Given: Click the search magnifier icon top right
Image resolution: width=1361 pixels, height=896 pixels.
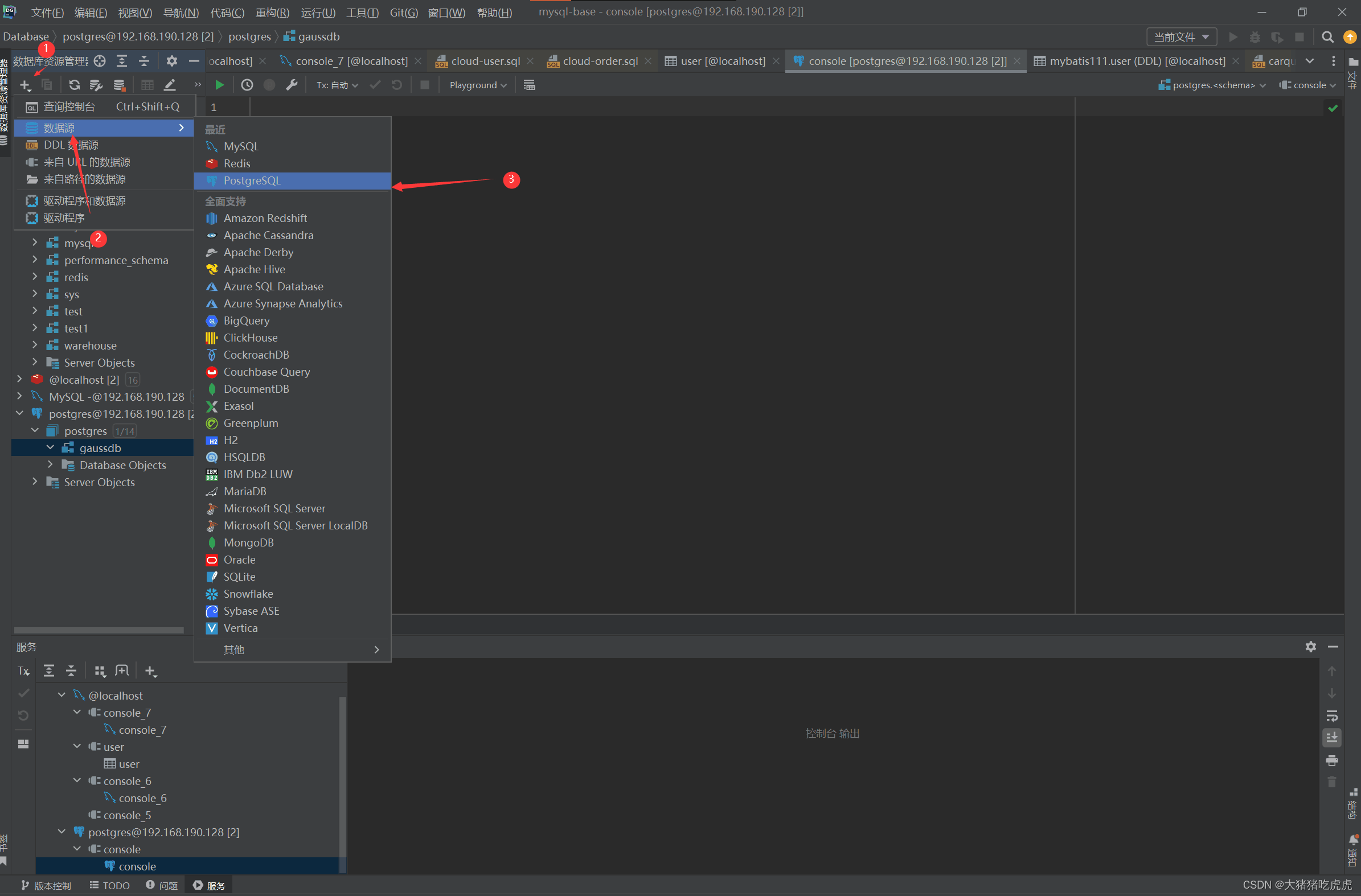Looking at the screenshot, I should [1327, 37].
